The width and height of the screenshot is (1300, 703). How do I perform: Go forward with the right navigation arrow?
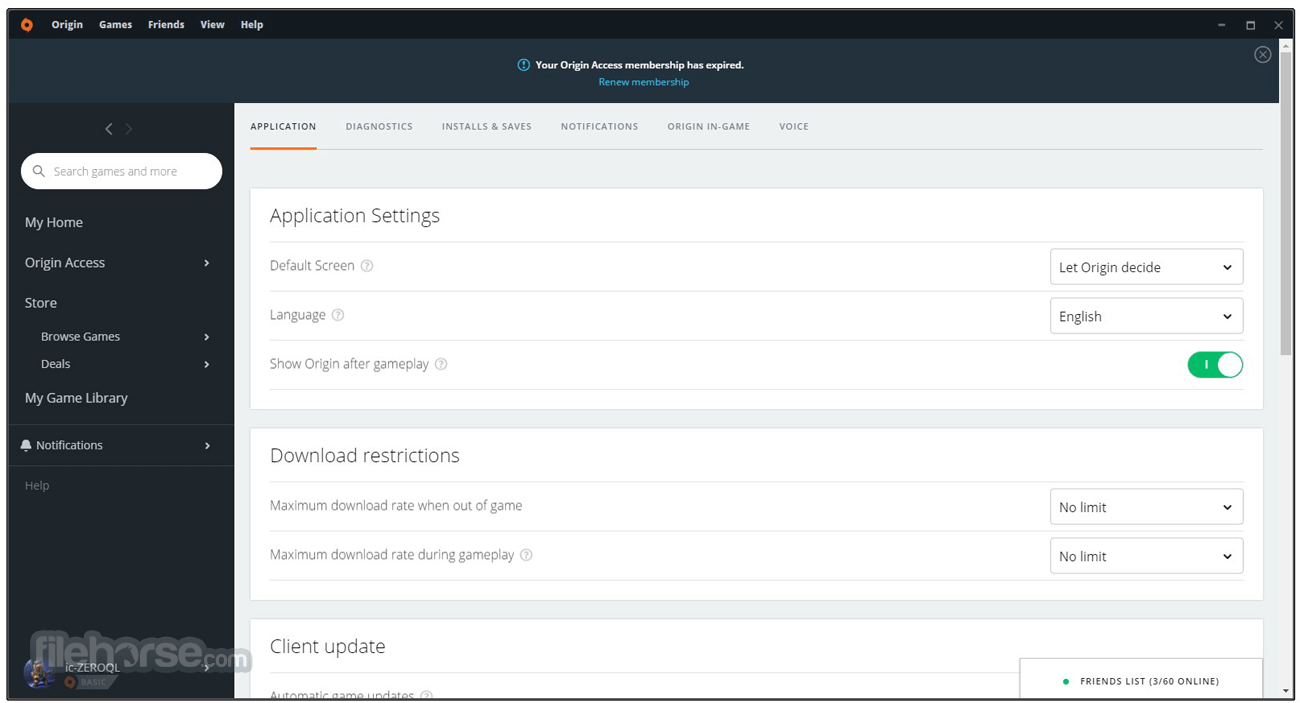coord(129,129)
